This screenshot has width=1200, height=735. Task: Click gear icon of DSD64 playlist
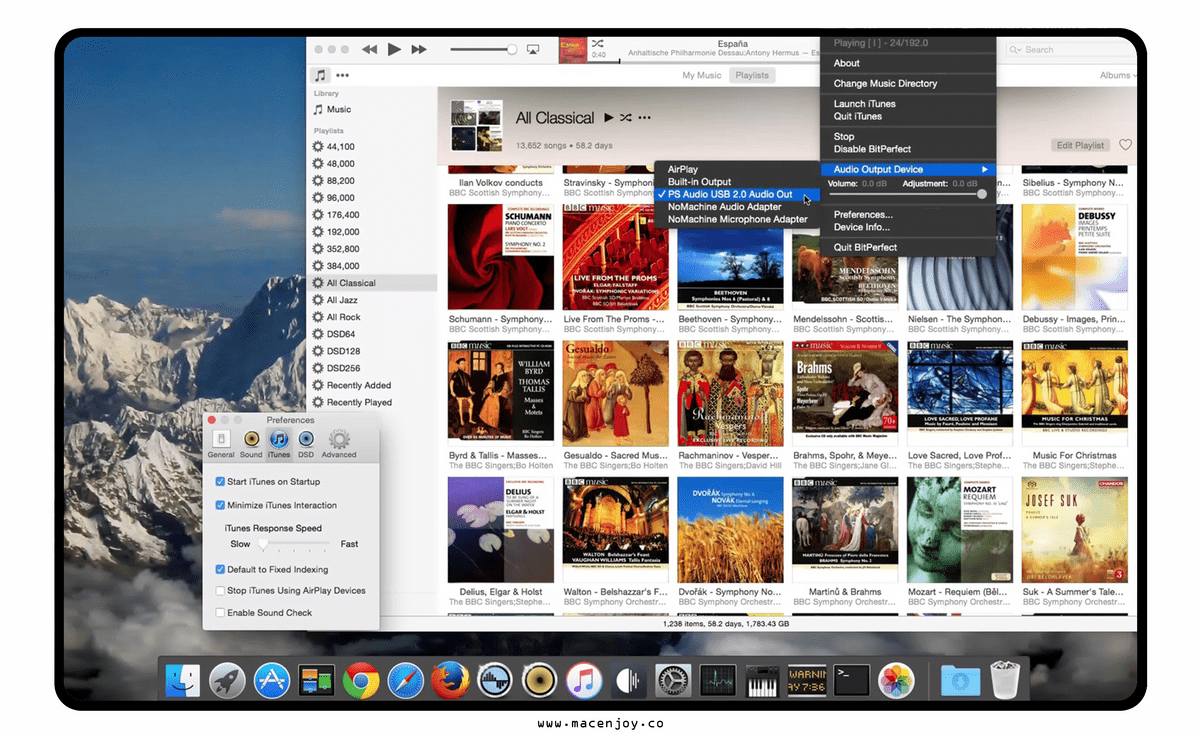point(318,334)
